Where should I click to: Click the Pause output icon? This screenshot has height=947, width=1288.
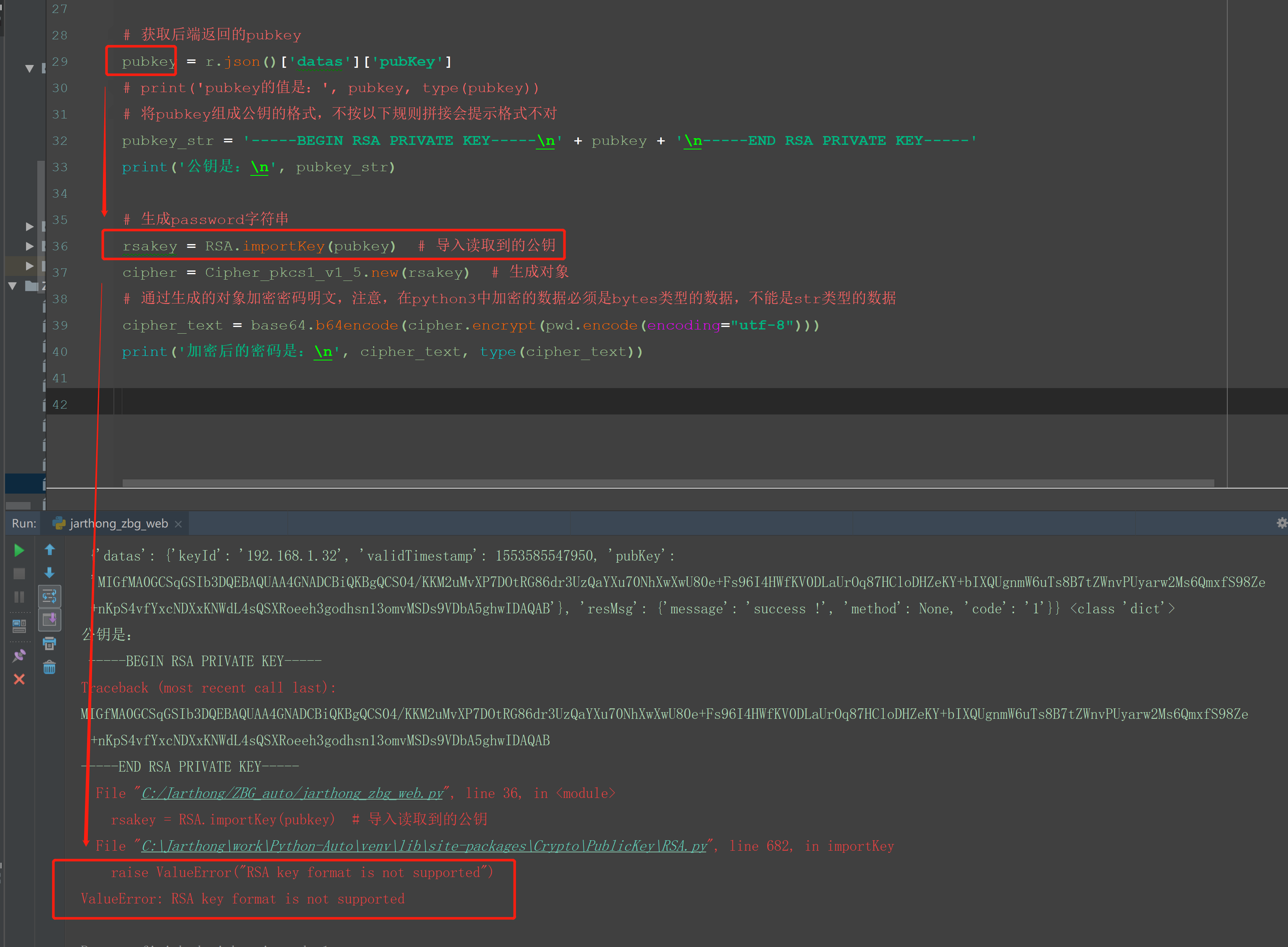tap(19, 597)
